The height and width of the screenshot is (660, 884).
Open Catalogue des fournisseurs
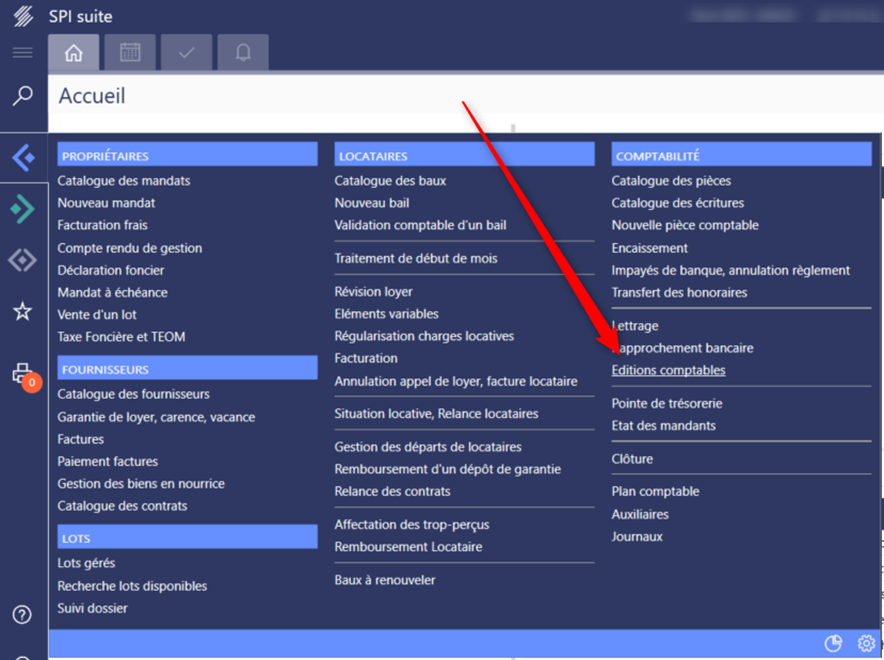pyautogui.click(x=133, y=394)
